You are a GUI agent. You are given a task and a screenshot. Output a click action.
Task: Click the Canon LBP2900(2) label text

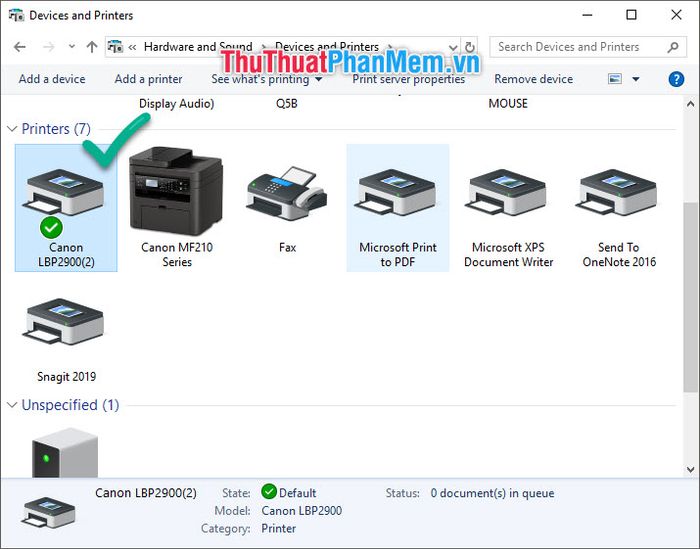pyautogui.click(x=66, y=254)
